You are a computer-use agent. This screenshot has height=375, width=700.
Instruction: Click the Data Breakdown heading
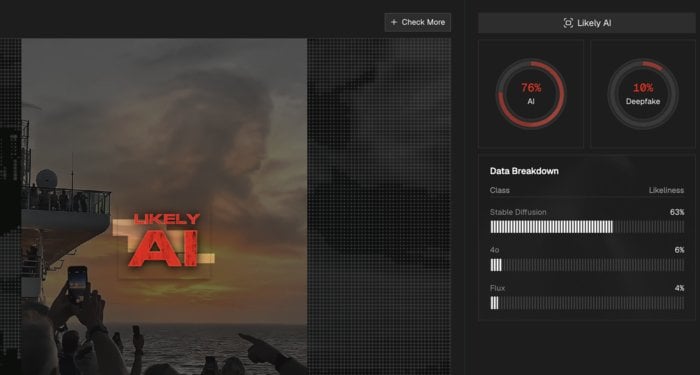(x=524, y=171)
